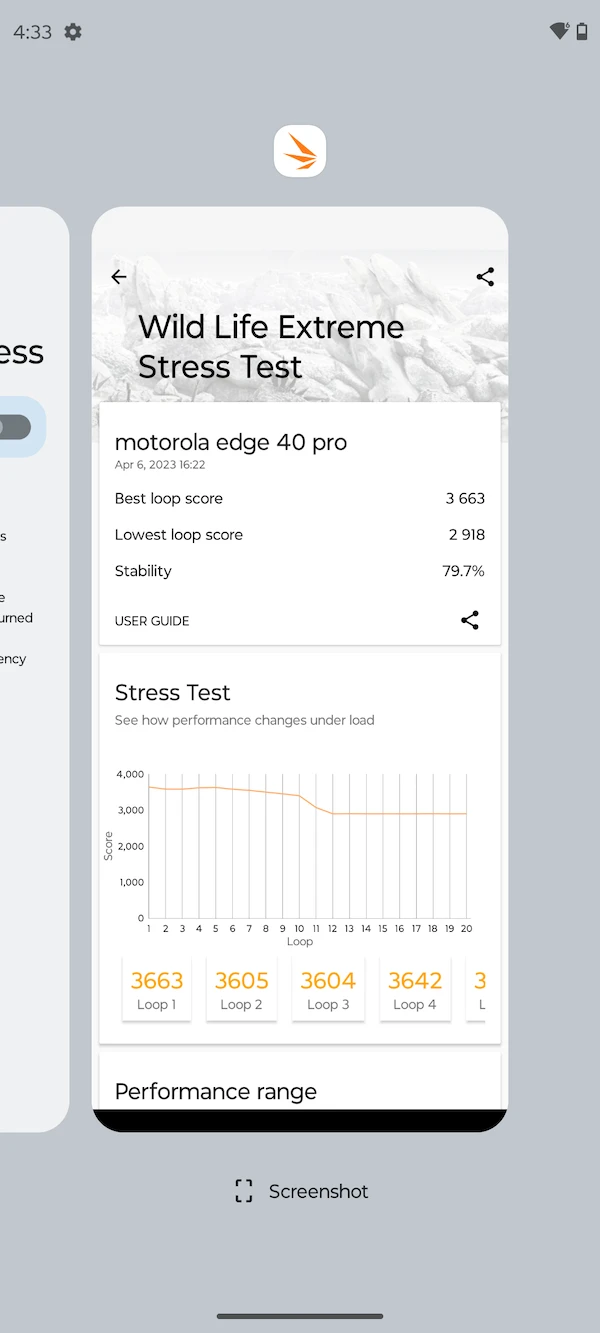Select the Loop 2 score card

(242, 989)
